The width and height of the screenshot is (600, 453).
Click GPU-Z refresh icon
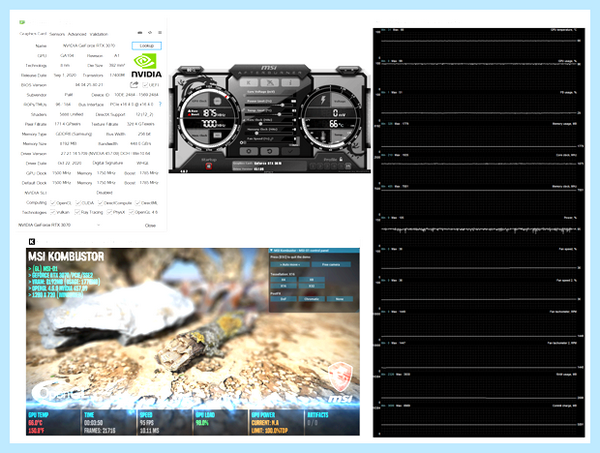click(x=150, y=33)
